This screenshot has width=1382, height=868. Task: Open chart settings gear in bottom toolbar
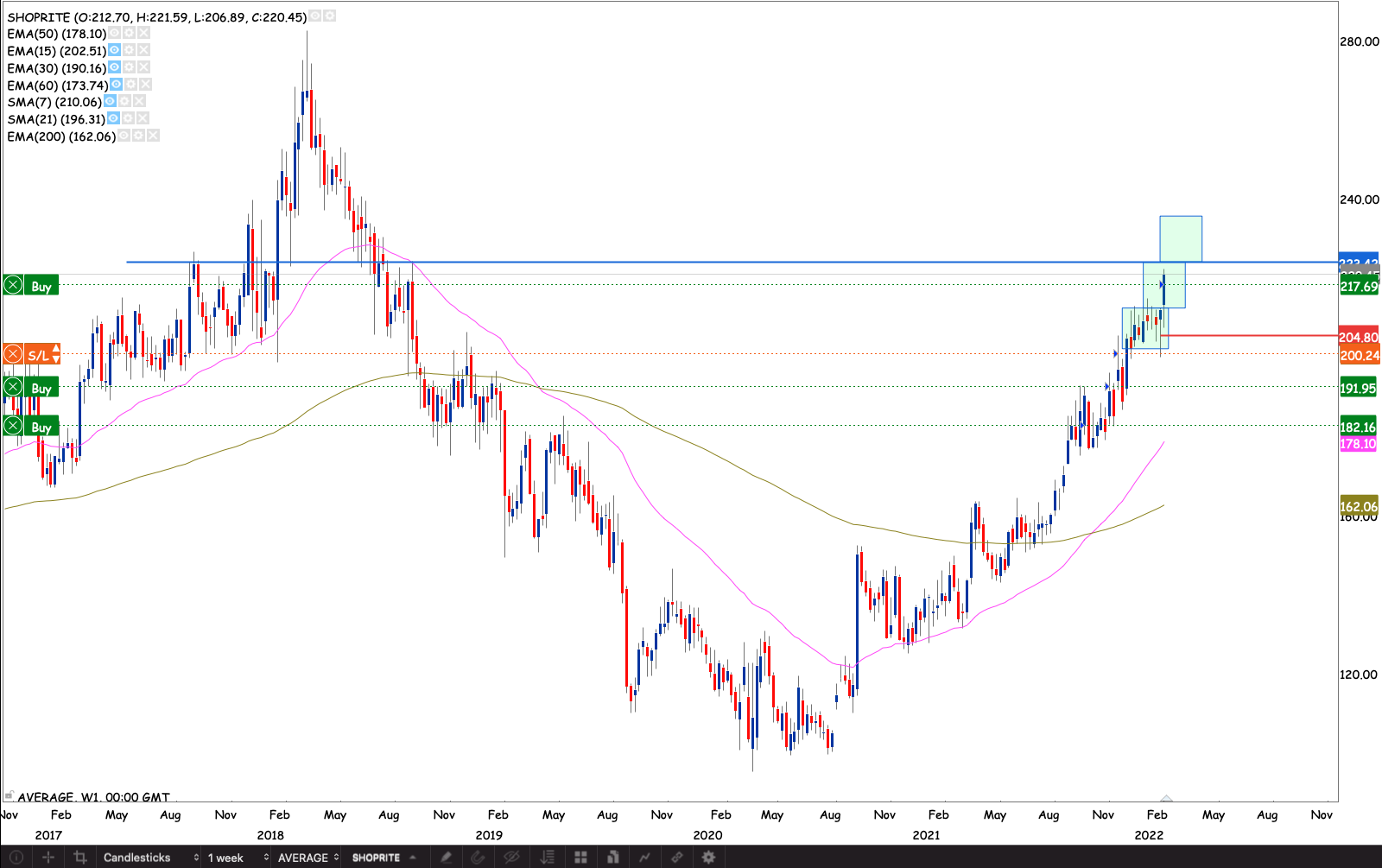(x=708, y=858)
